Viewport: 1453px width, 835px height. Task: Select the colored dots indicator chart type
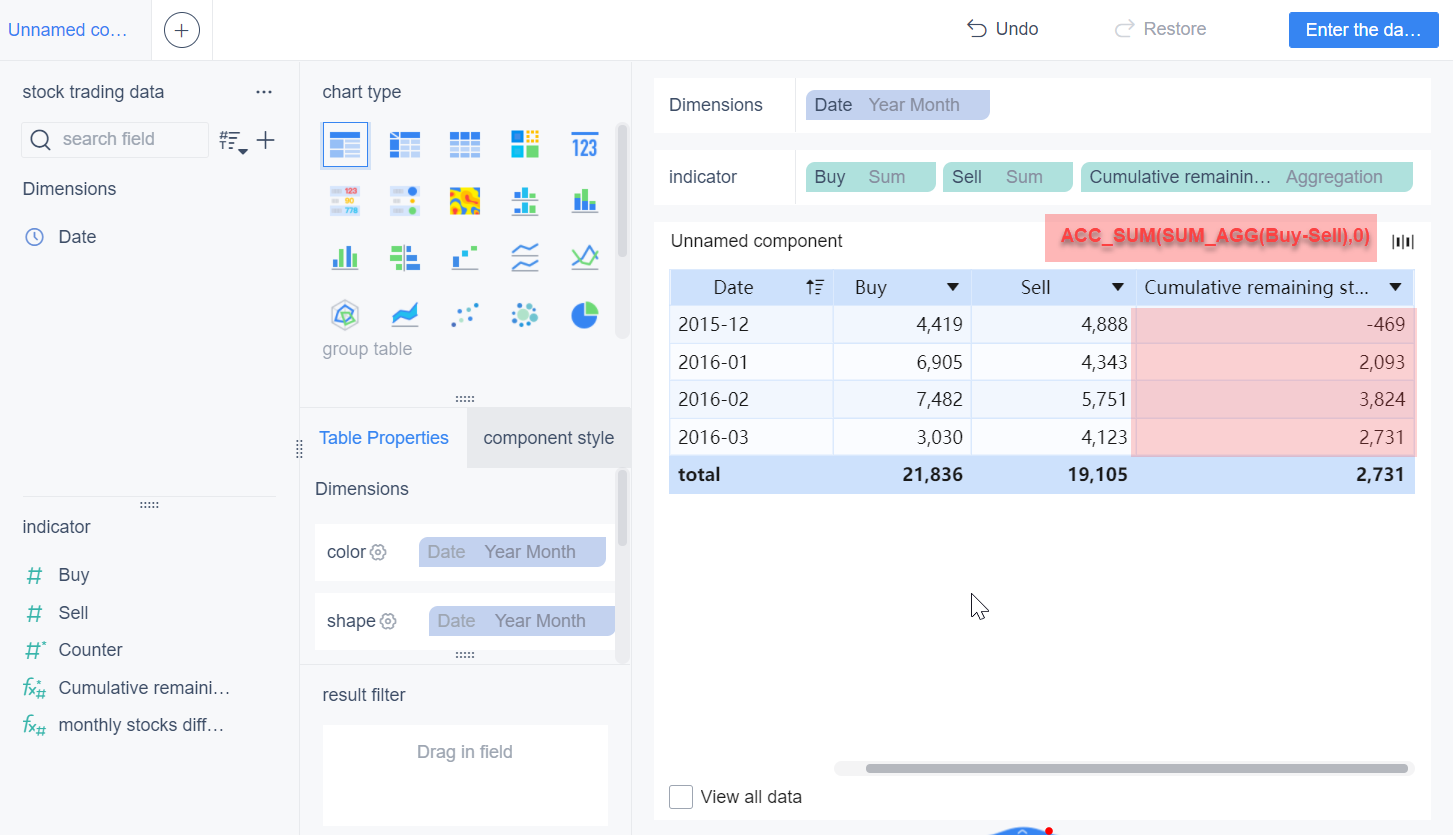tap(405, 201)
